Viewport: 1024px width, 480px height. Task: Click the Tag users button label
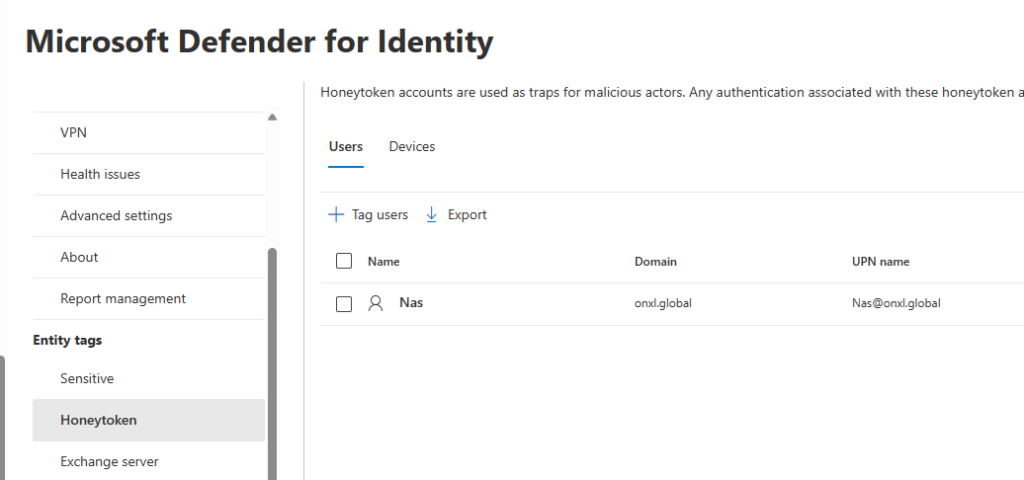tap(379, 214)
